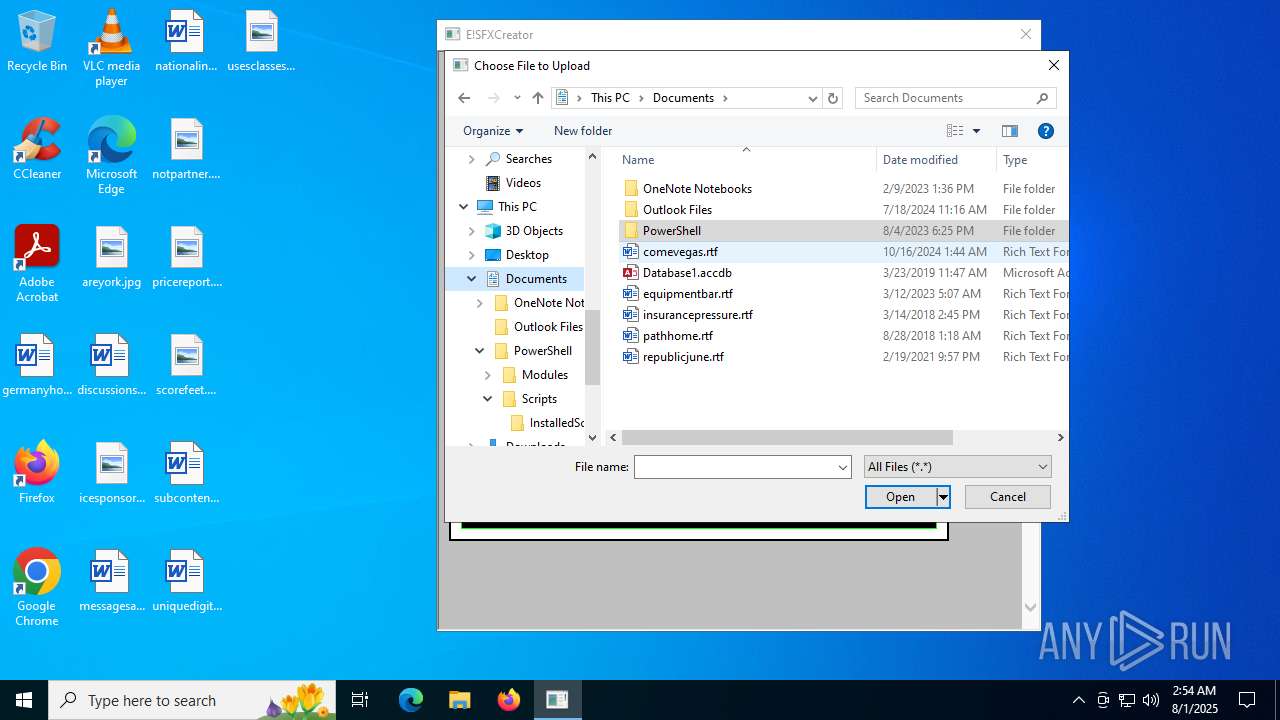
Task: Refresh the Documents folder listing
Action: tap(833, 98)
